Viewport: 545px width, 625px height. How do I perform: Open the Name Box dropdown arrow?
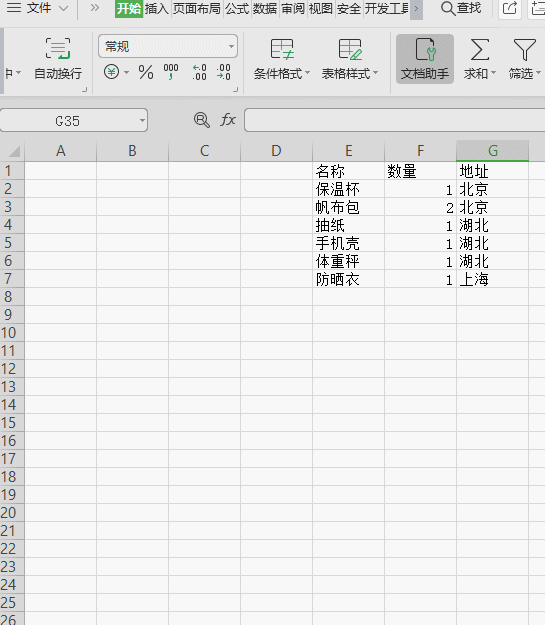point(142,120)
